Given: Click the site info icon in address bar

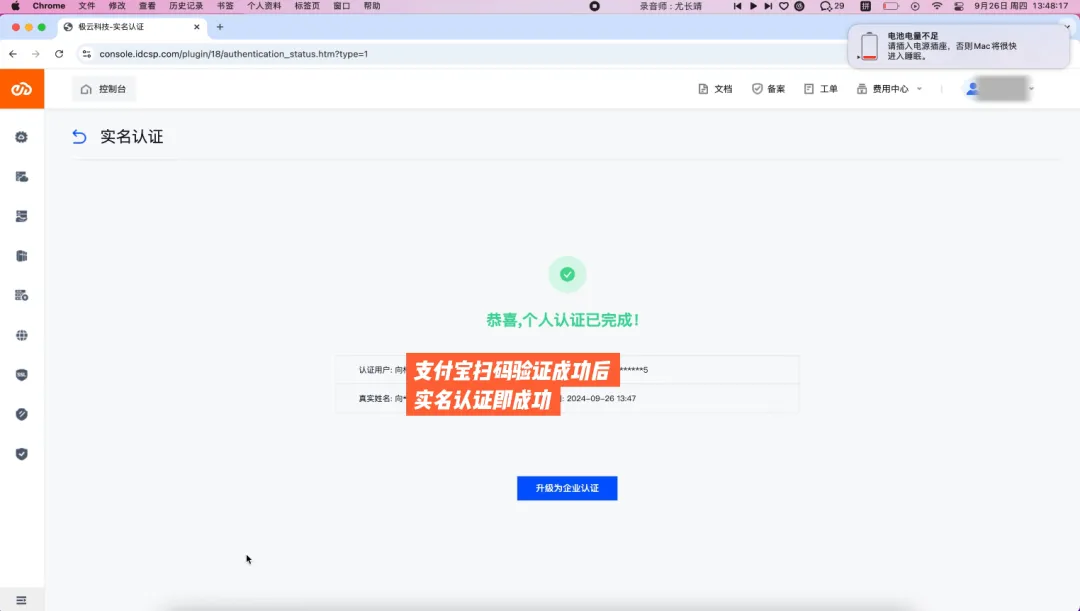Looking at the screenshot, I should (x=86, y=54).
